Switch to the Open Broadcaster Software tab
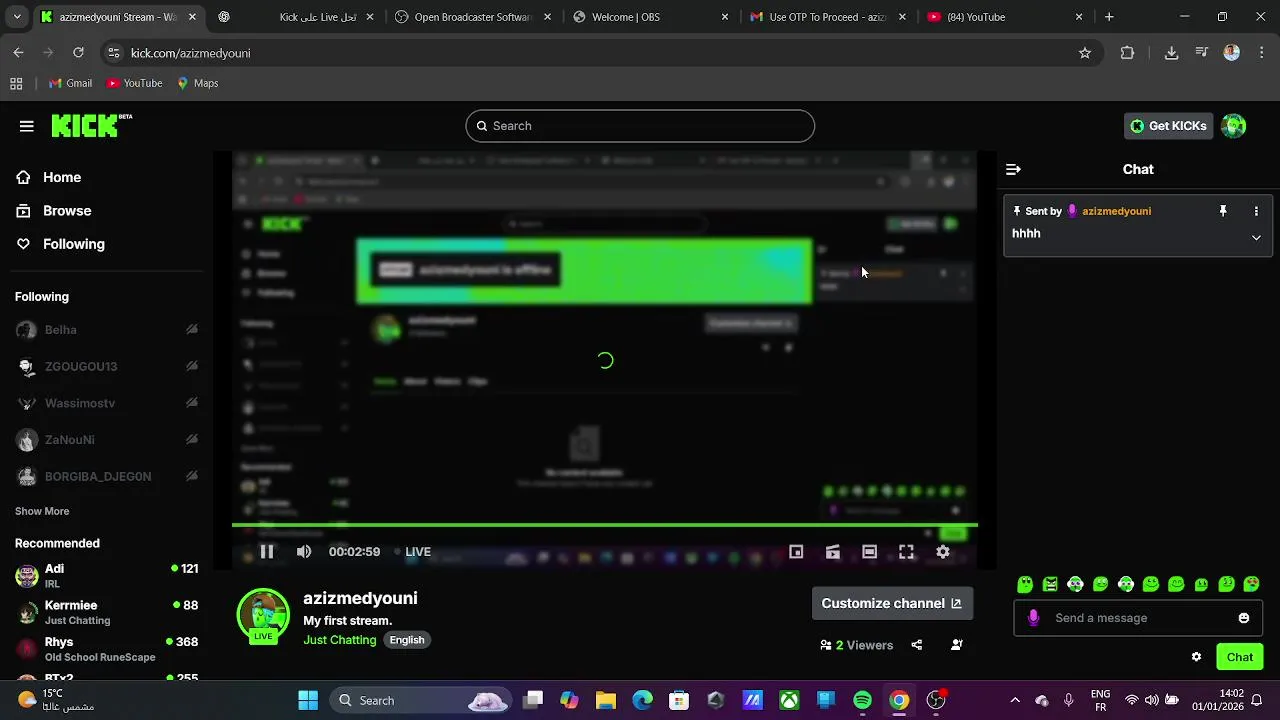Screen dimensions: 1280x720 pyautogui.click(x=472, y=17)
